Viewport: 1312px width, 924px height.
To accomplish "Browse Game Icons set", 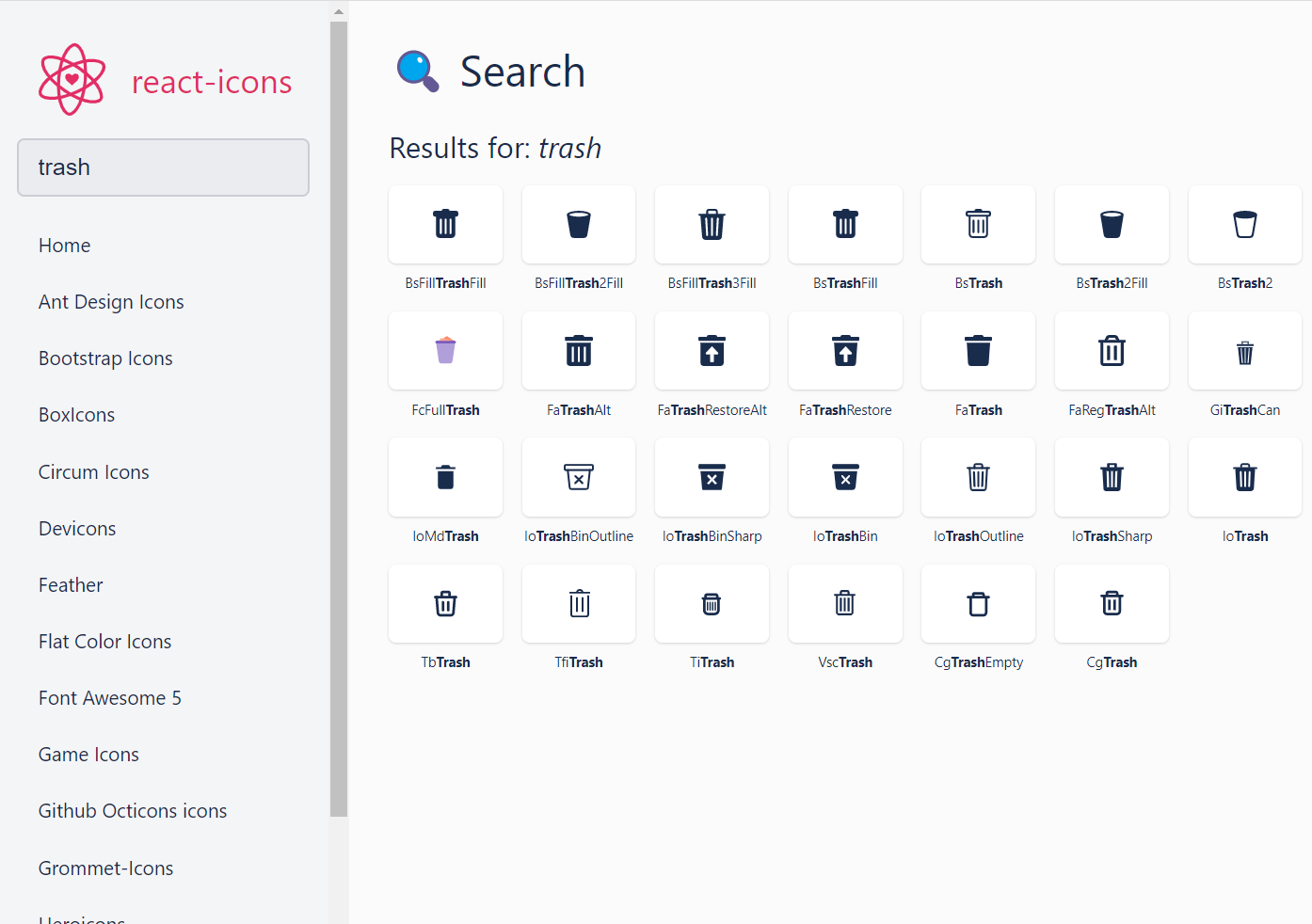I will click(88, 755).
